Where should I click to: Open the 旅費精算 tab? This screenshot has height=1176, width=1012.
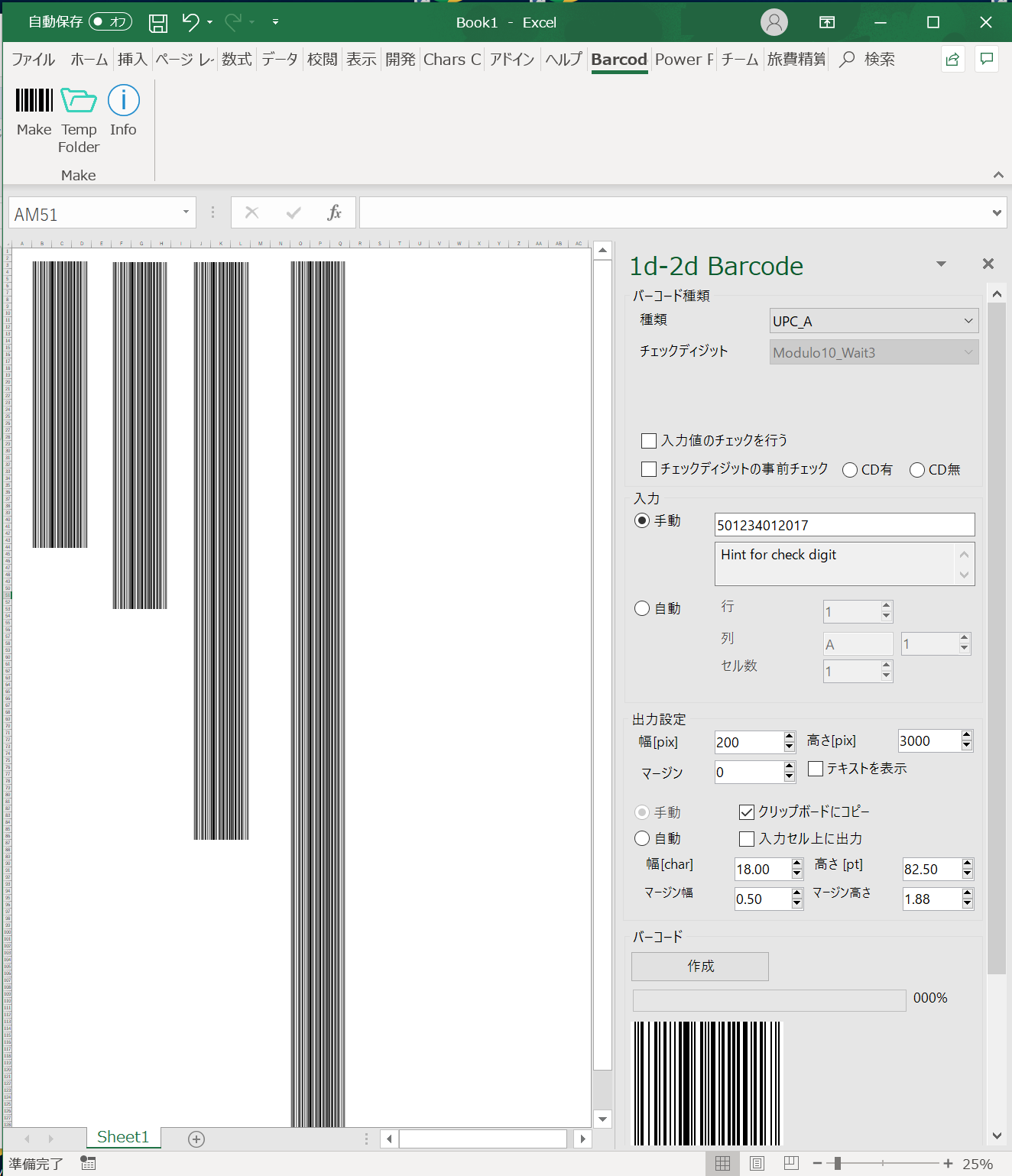pos(796,60)
